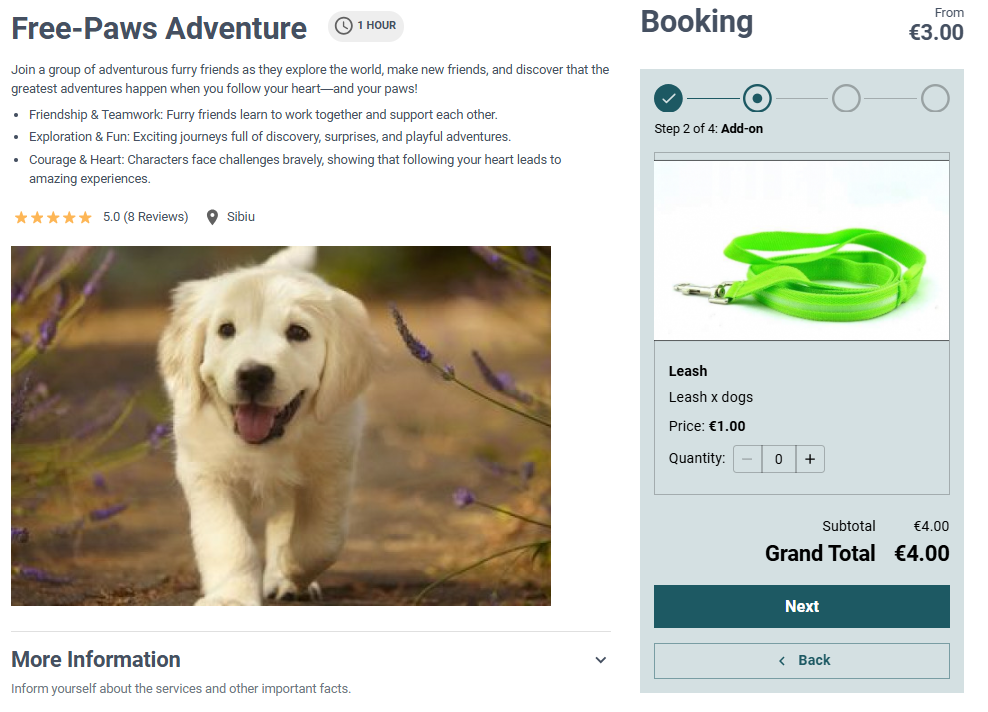This screenshot has height=712, width=988.
Task: Click the 1 HOUR duration badge
Action: click(x=366, y=26)
